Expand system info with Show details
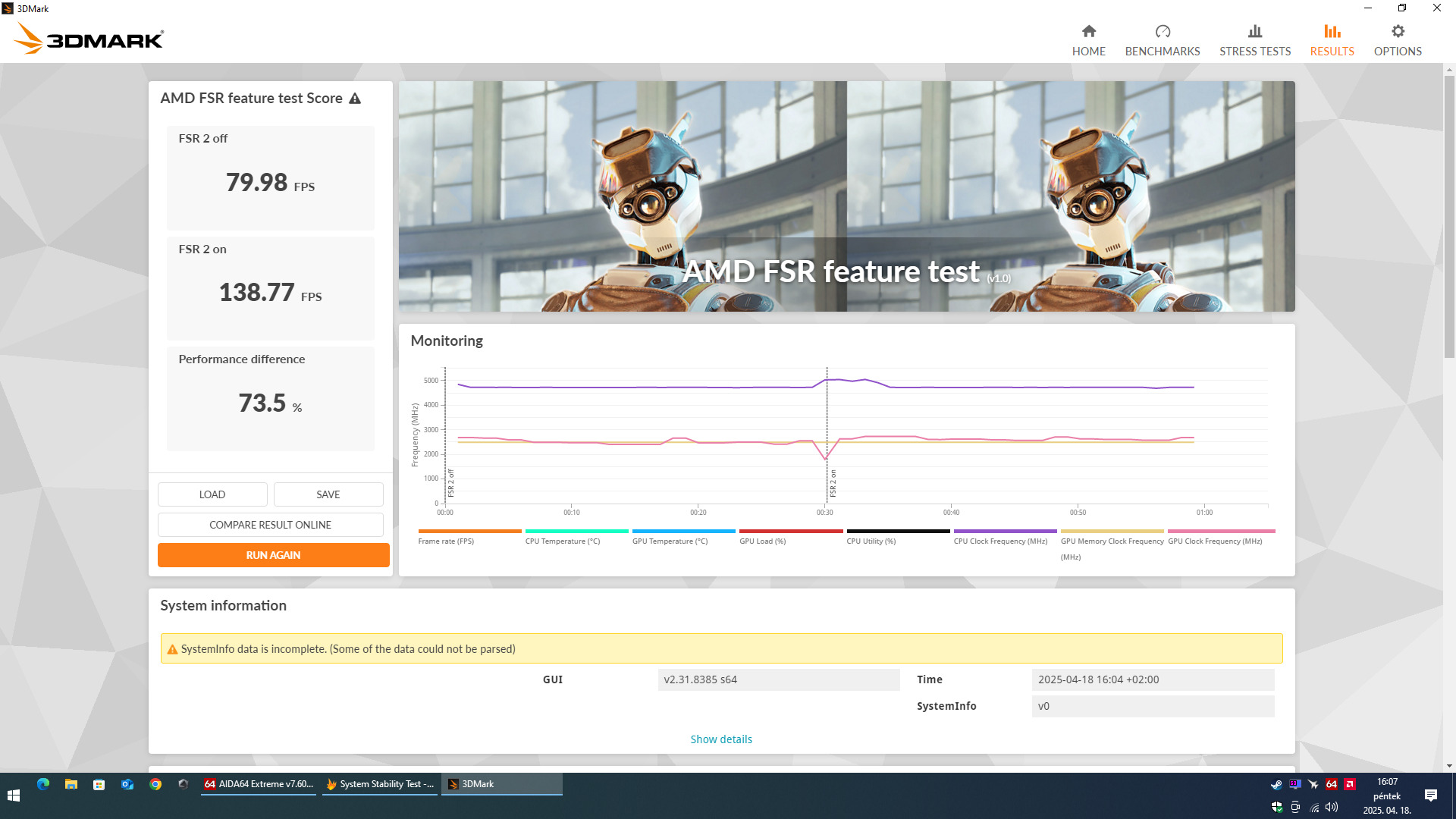 pos(720,739)
